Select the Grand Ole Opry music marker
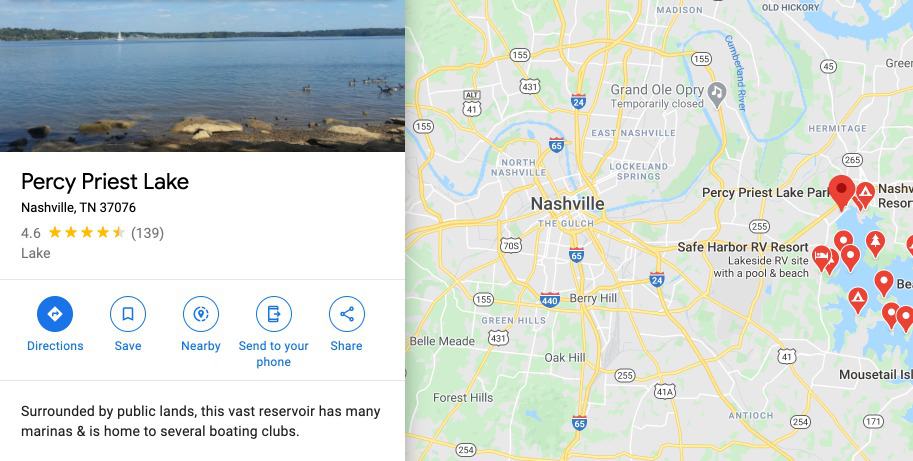Viewport: 913px width, 461px height. click(717, 94)
